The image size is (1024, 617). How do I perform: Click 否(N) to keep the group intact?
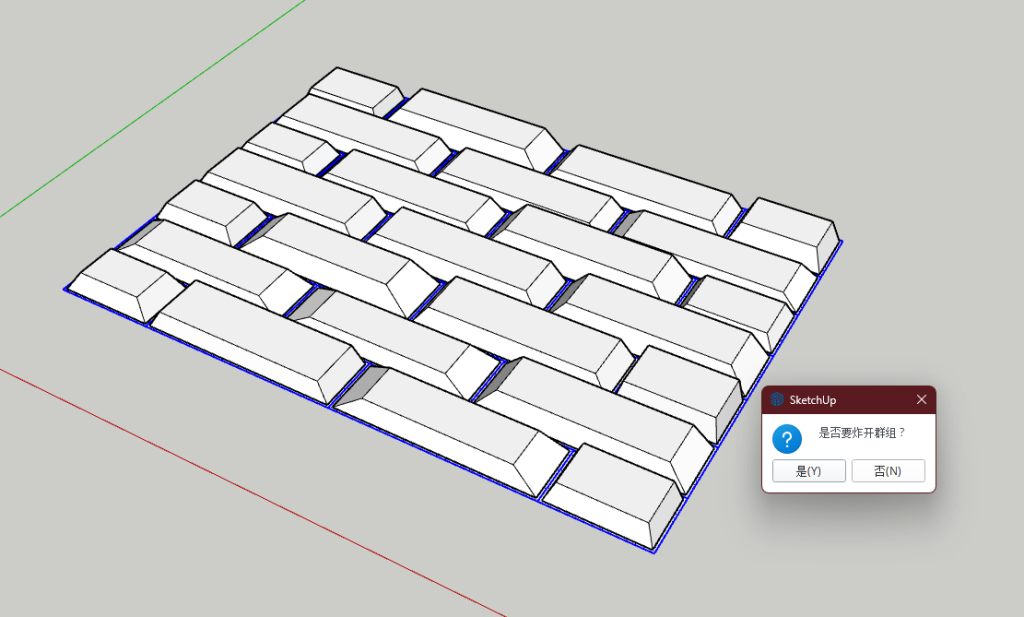coord(888,470)
